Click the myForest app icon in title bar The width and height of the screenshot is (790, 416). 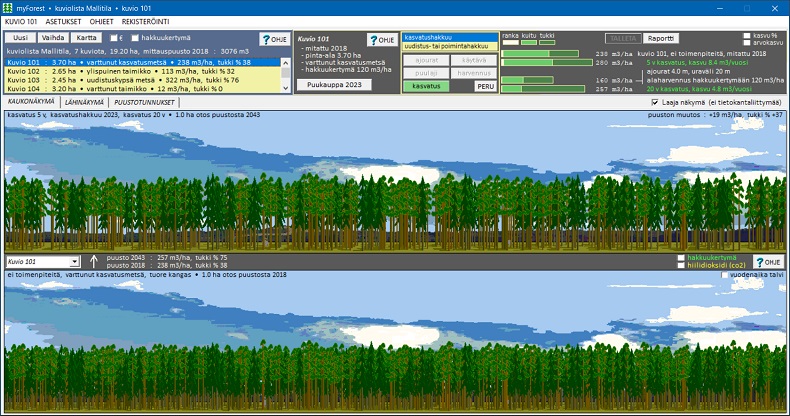(8, 7)
